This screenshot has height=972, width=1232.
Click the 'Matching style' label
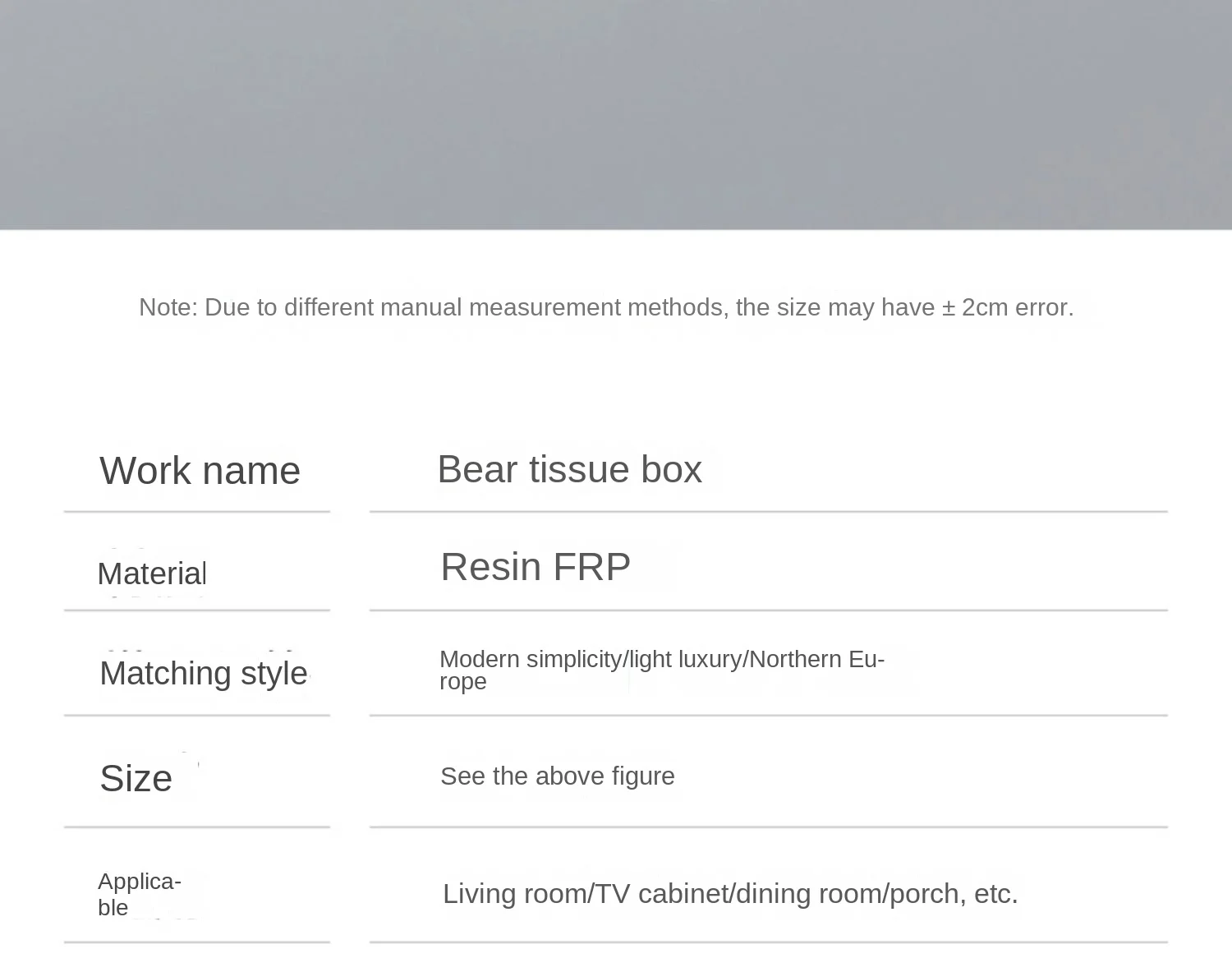pyautogui.click(x=203, y=674)
